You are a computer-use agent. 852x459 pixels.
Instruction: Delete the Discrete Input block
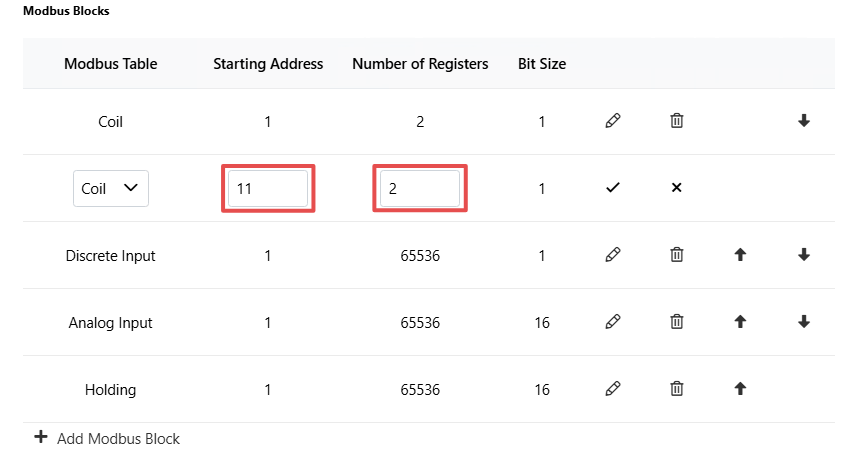(x=676, y=255)
